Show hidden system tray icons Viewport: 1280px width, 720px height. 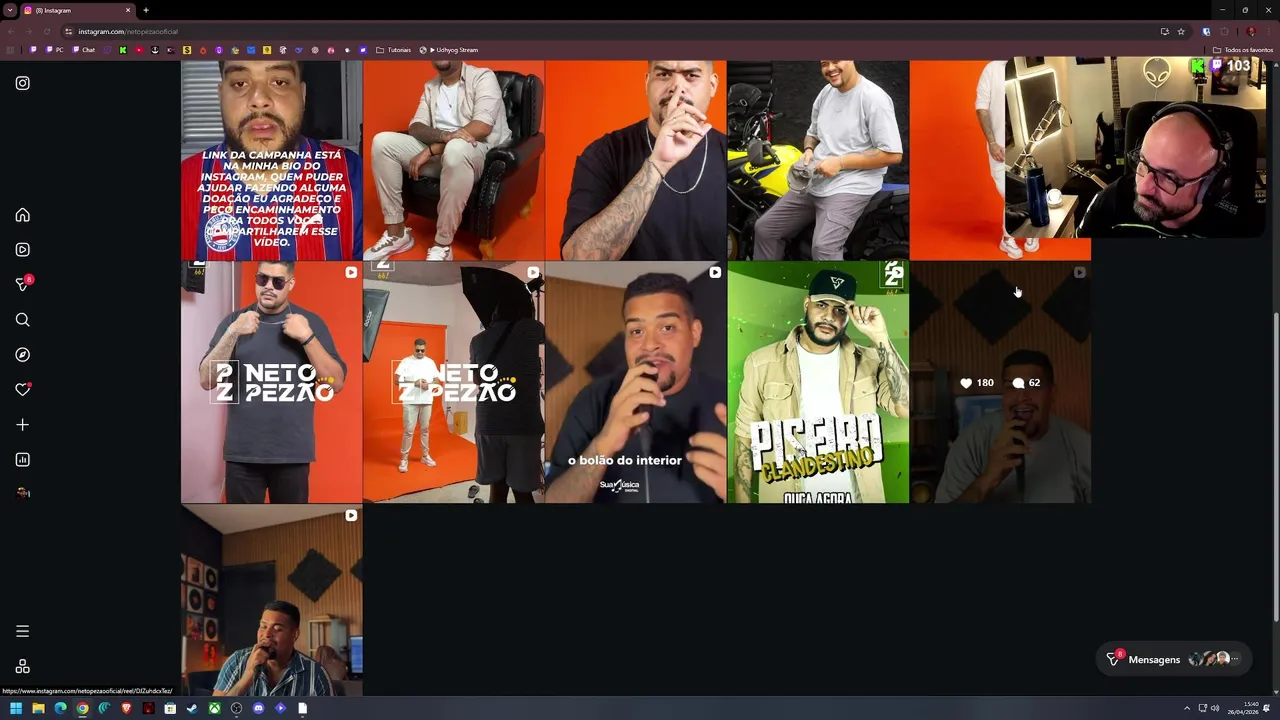pos(1187,708)
